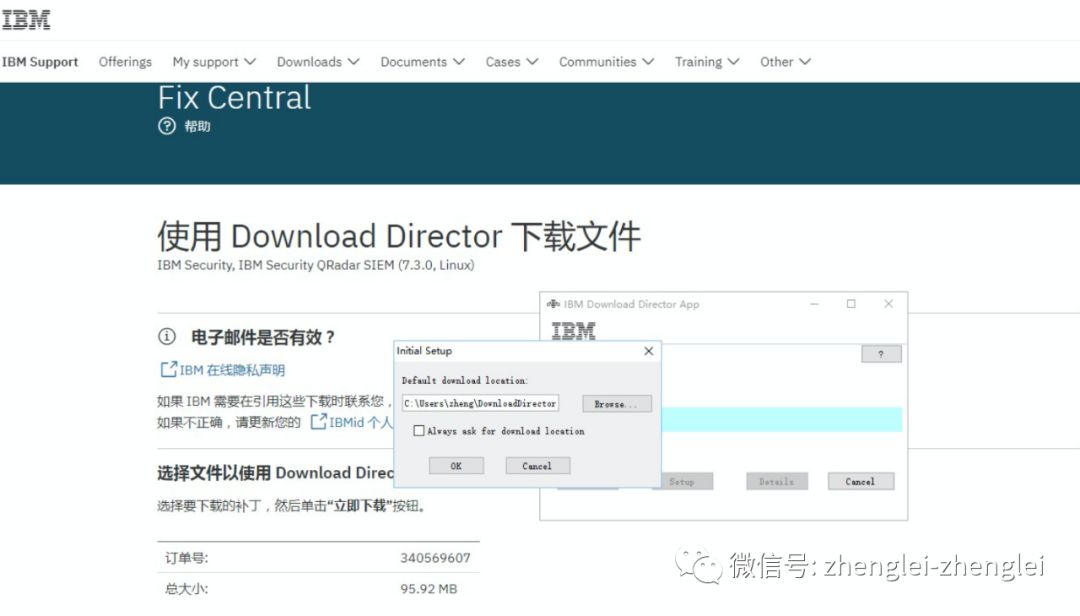Open the Offerings page
1080x616 pixels.
tap(125, 62)
